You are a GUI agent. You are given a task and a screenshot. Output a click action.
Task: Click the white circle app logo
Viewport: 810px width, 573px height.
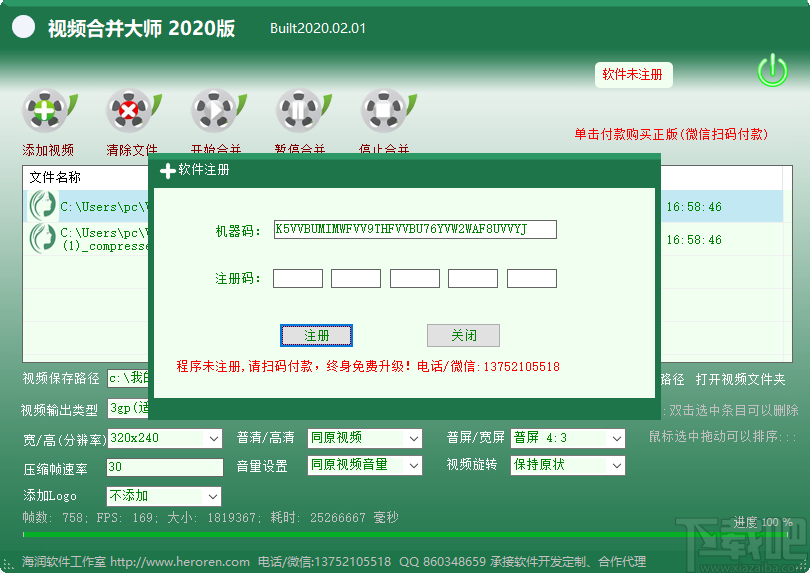tap(23, 27)
